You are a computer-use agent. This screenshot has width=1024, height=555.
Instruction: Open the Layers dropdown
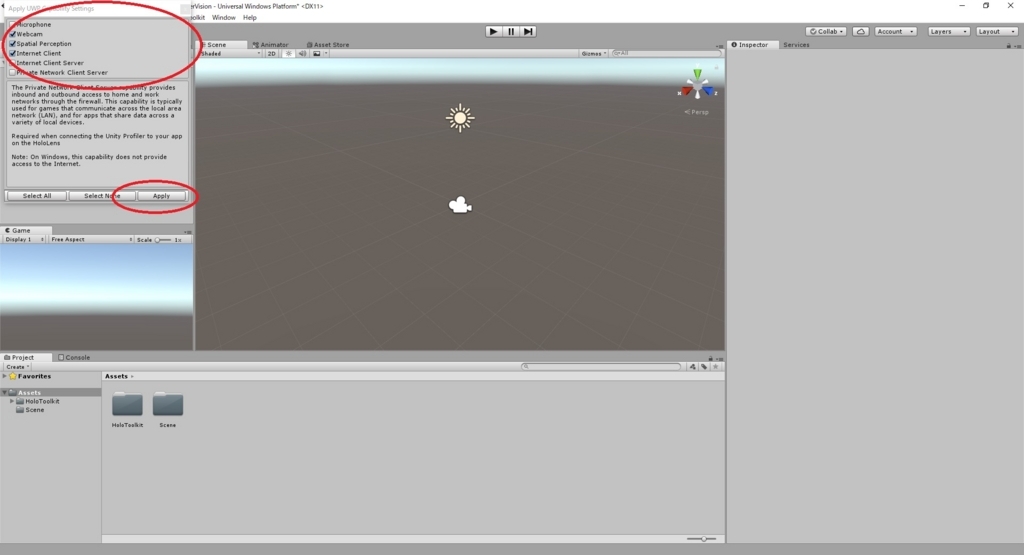coord(948,31)
